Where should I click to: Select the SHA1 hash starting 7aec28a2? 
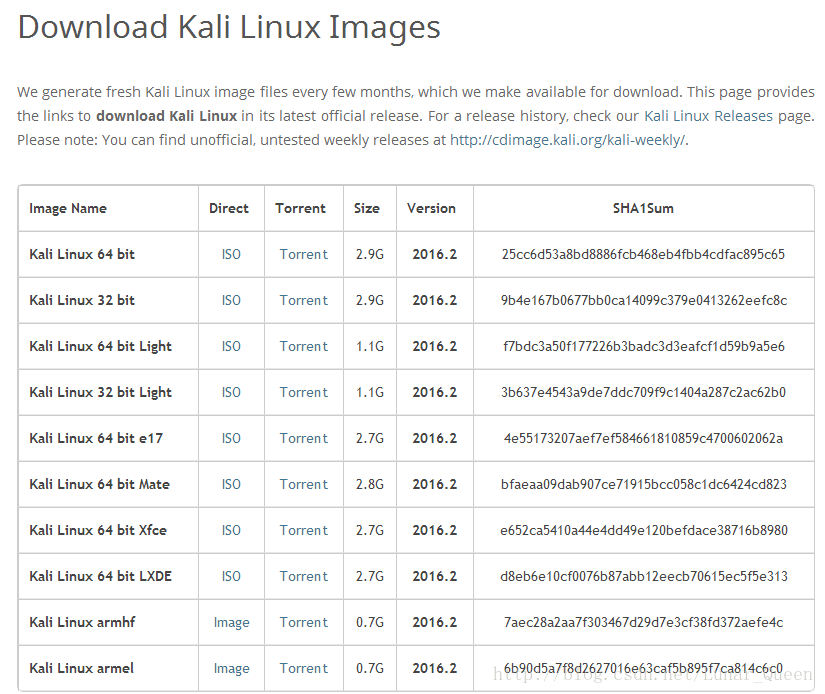click(x=643, y=622)
